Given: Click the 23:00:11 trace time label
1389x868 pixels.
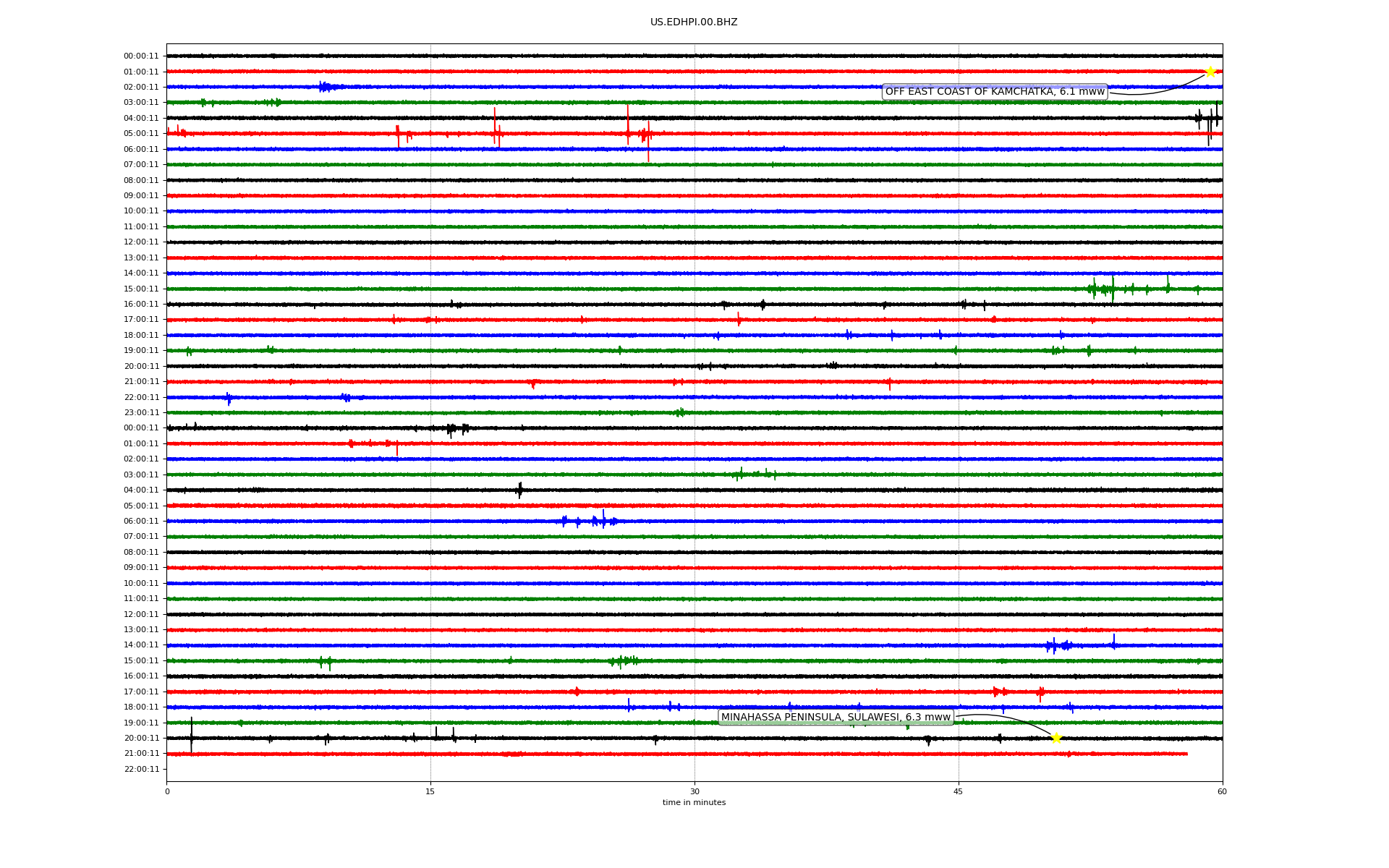Looking at the screenshot, I should [x=141, y=413].
